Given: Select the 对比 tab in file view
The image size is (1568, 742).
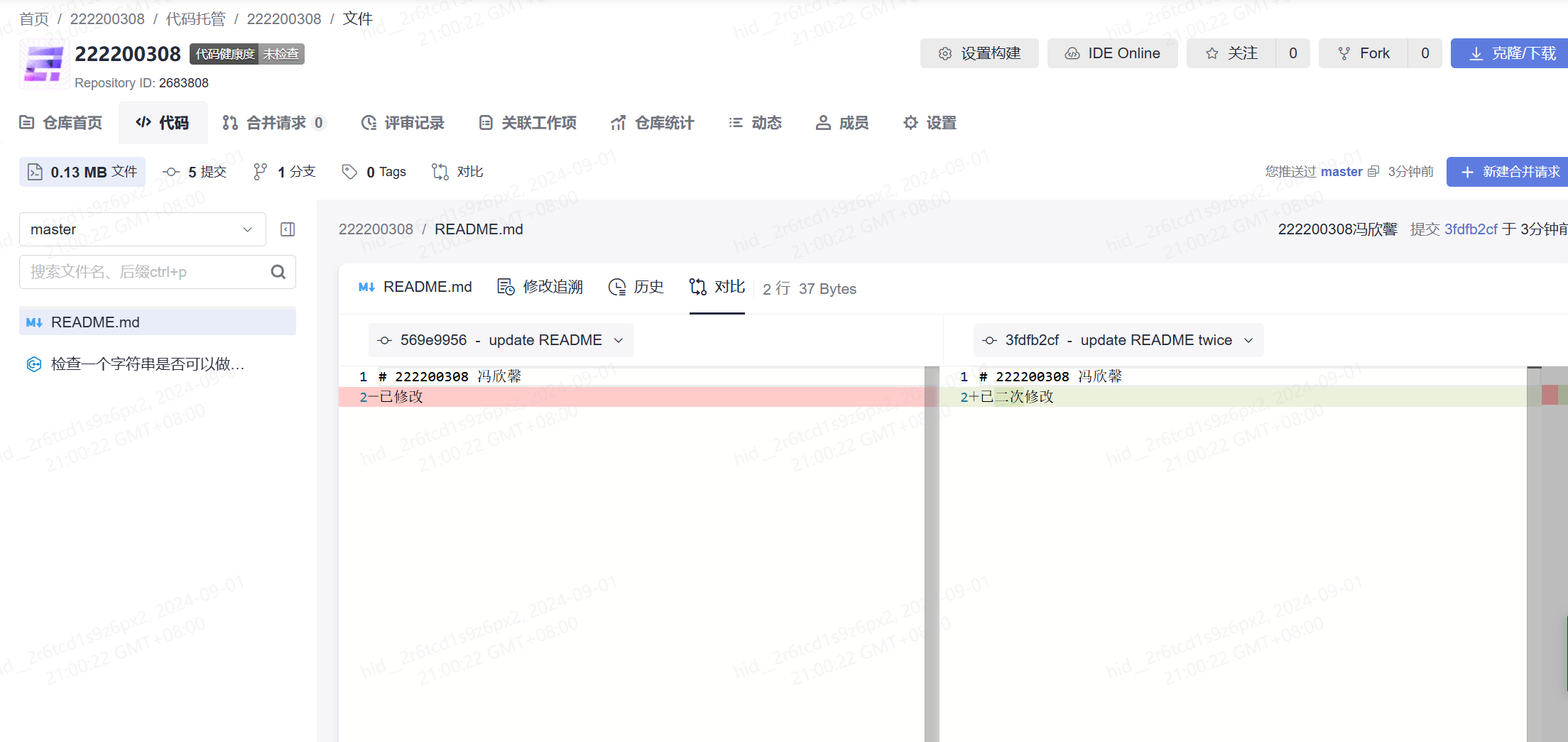Looking at the screenshot, I should pyautogui.click(x=717, y=287).
